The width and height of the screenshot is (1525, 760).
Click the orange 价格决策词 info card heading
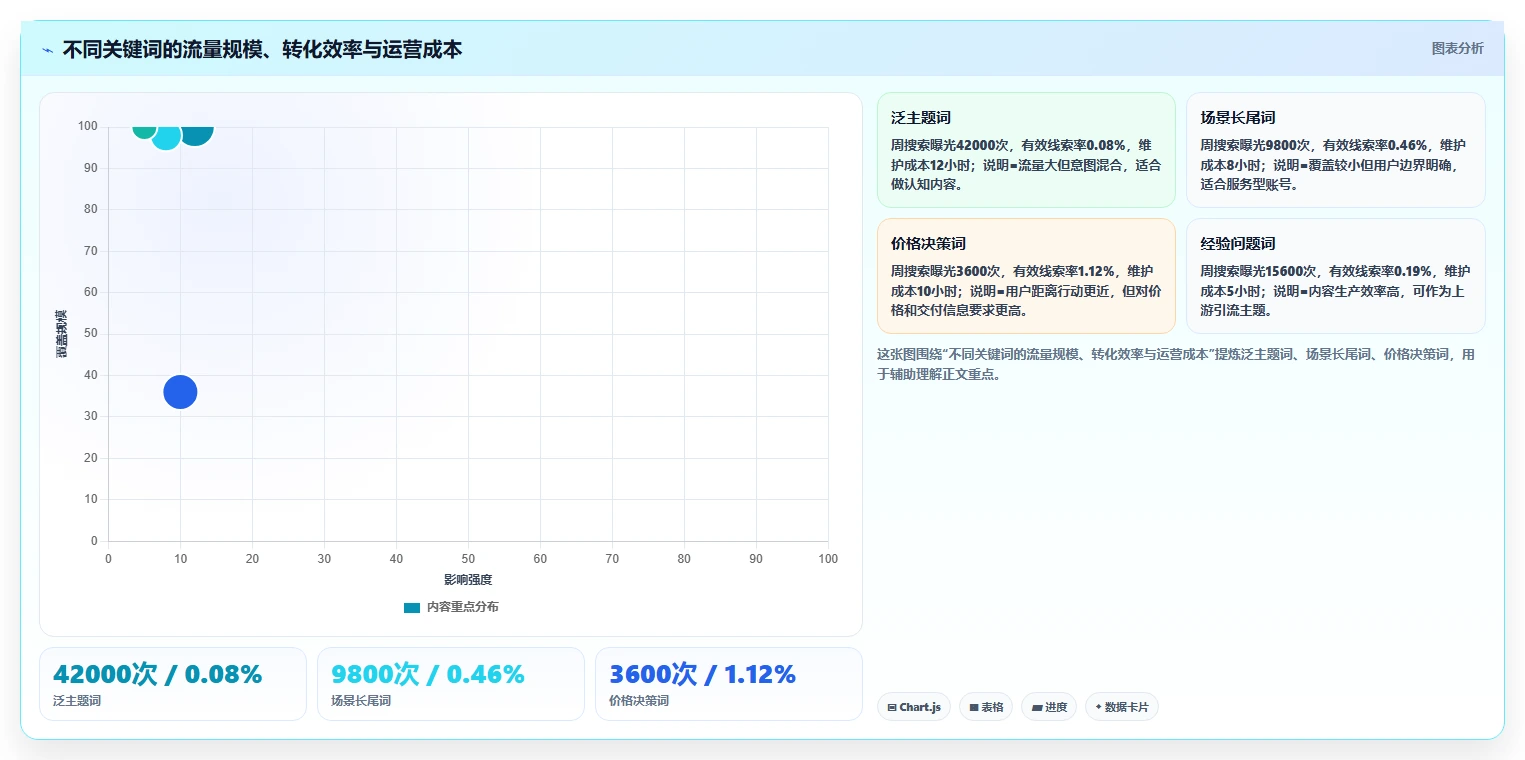929,244
